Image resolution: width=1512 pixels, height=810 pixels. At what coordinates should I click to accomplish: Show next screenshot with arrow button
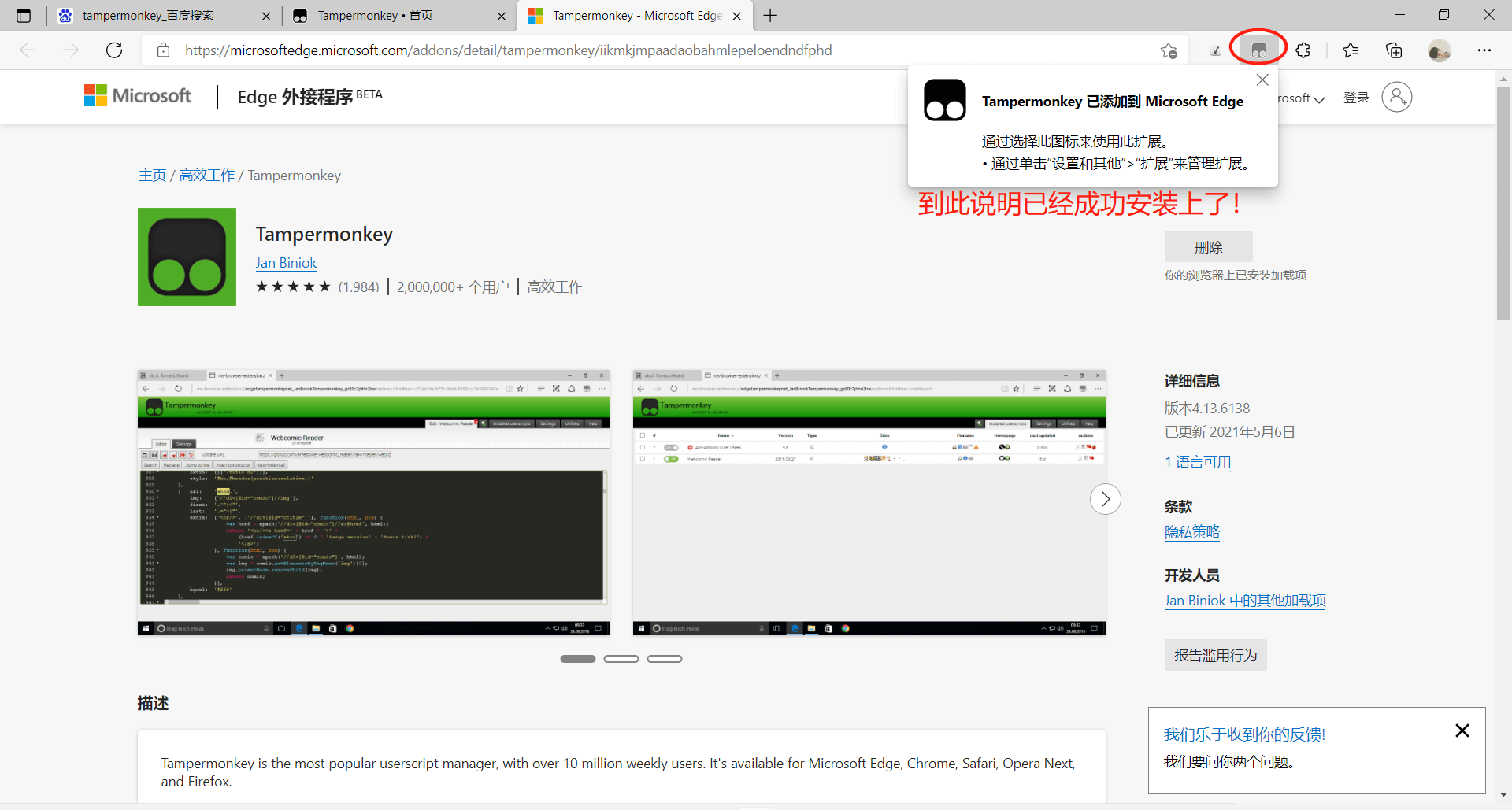1106,498
